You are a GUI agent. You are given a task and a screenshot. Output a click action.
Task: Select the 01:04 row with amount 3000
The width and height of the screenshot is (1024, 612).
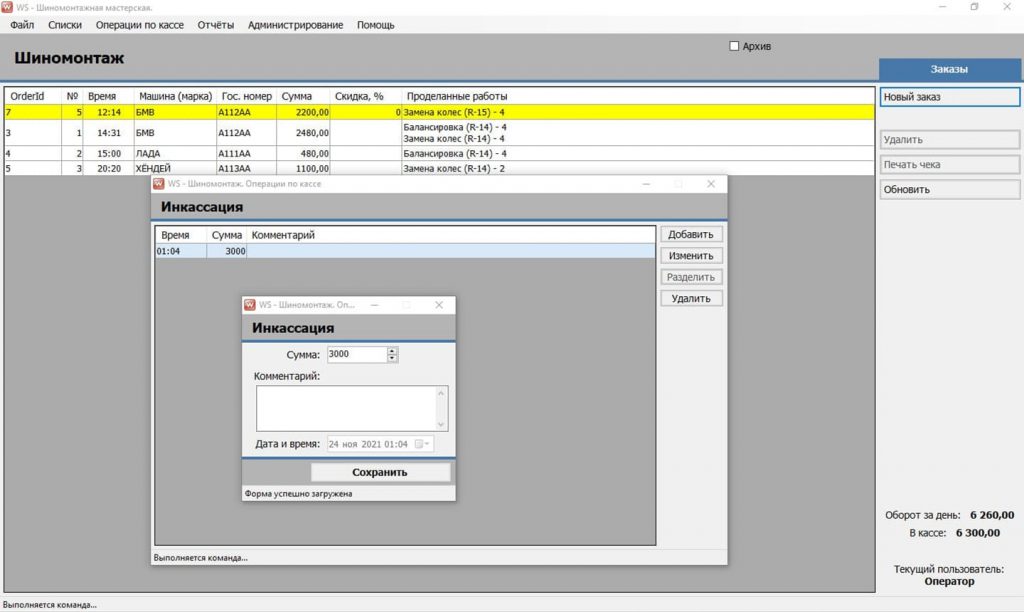coord(405,251)
